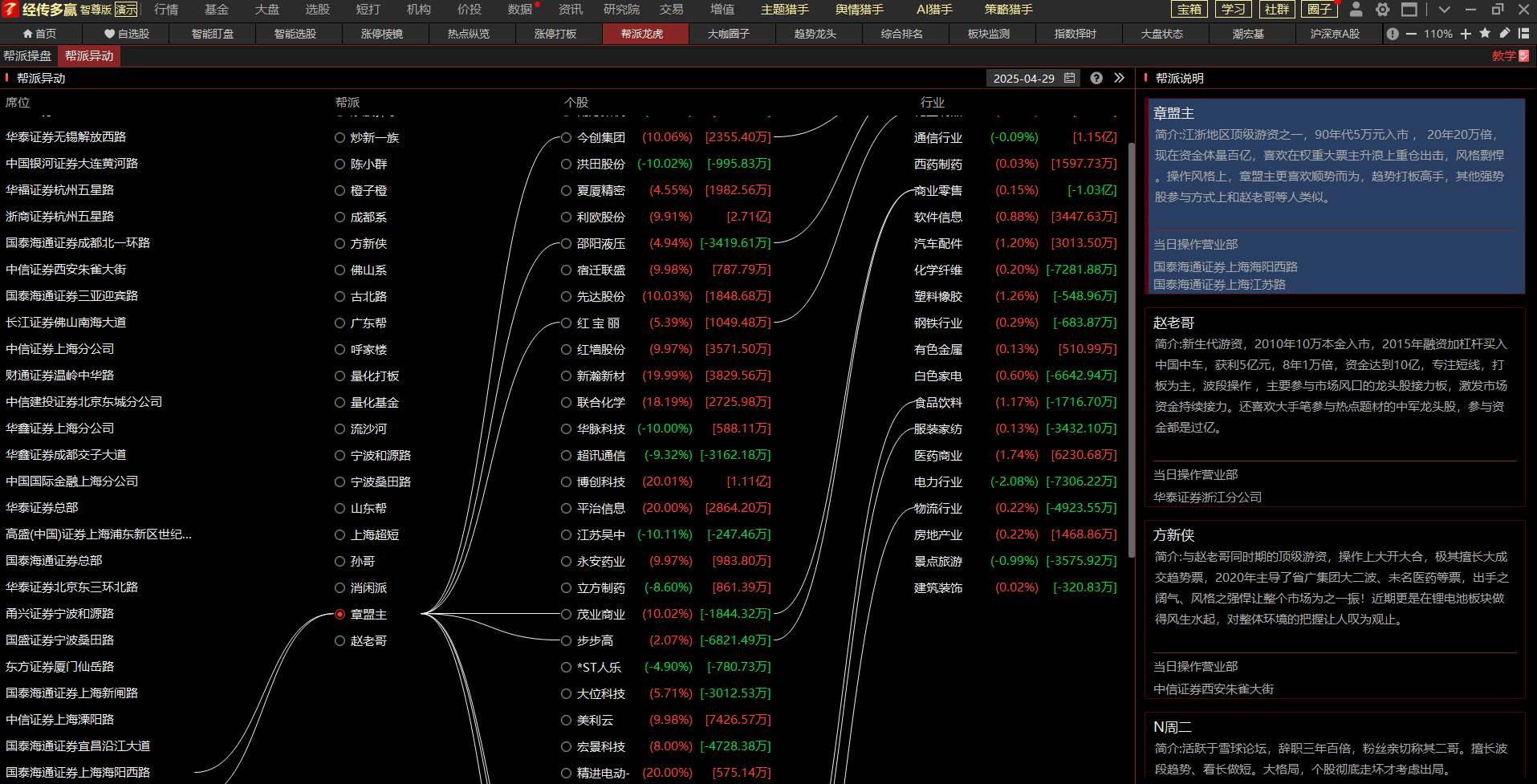Open settings gear icon
1537x784 pixels.
(x=1382, y=10)
